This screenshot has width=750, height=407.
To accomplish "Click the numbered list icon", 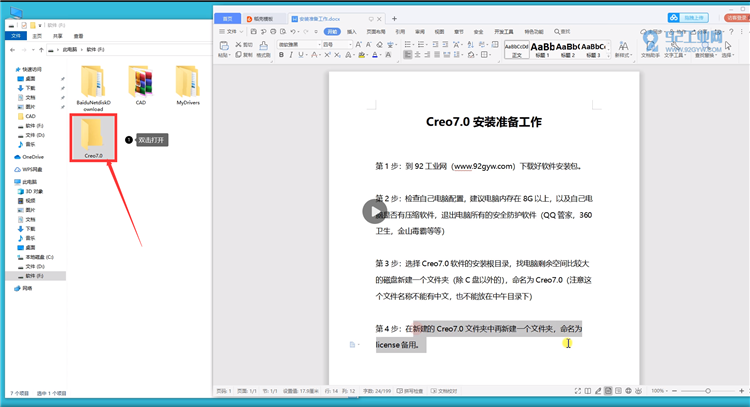I will click(421, 44).
